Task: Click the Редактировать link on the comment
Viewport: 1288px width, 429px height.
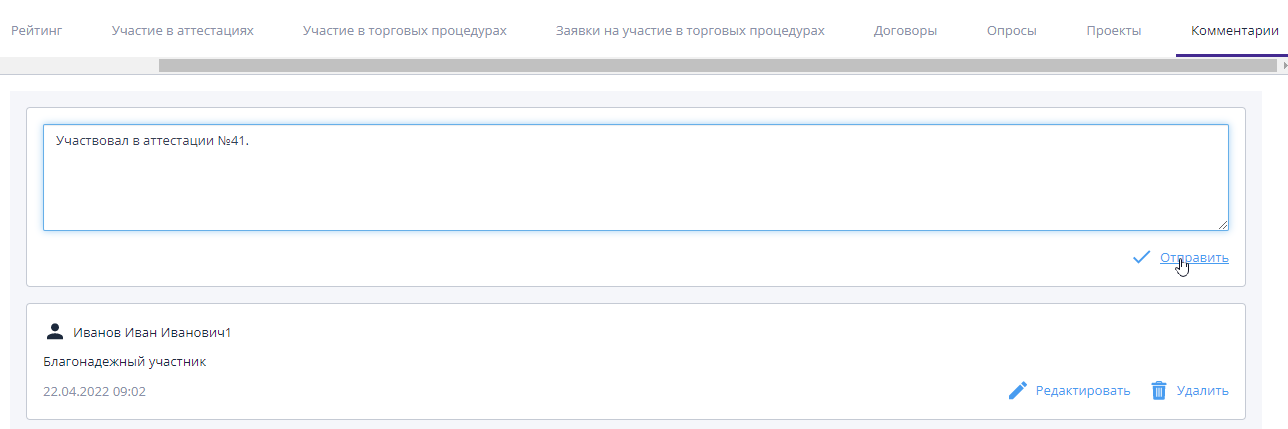Action: pos(1083,391)
